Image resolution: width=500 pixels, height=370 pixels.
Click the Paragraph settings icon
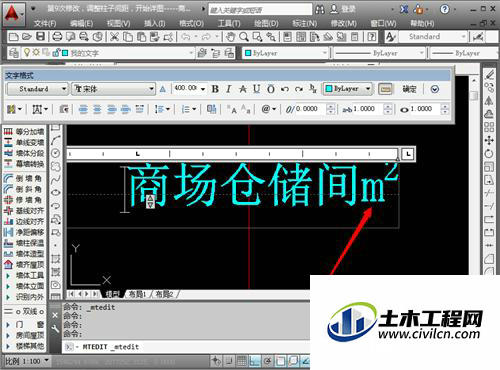pyautogui.click(x=64, y=109)
